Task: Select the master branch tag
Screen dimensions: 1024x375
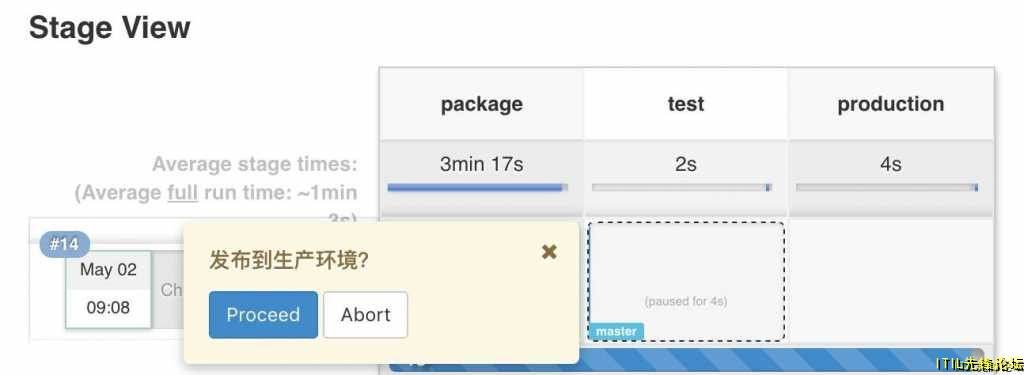Action: (x=616, y=331)
